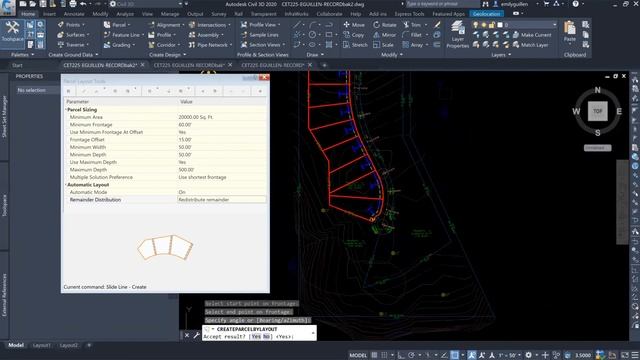
Task: Open the Annotate ribbon tab
Action: tap(74, 14)
